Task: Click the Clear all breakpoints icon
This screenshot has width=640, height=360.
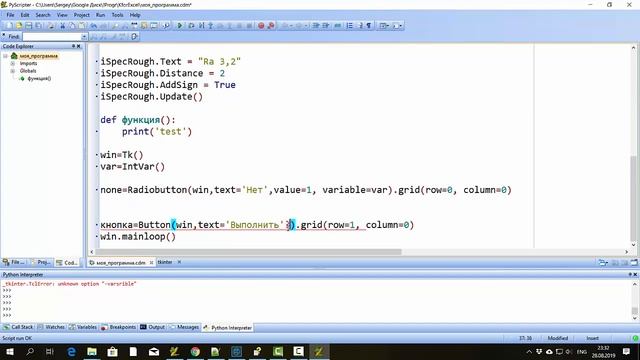Action: (x=271, y=26)
